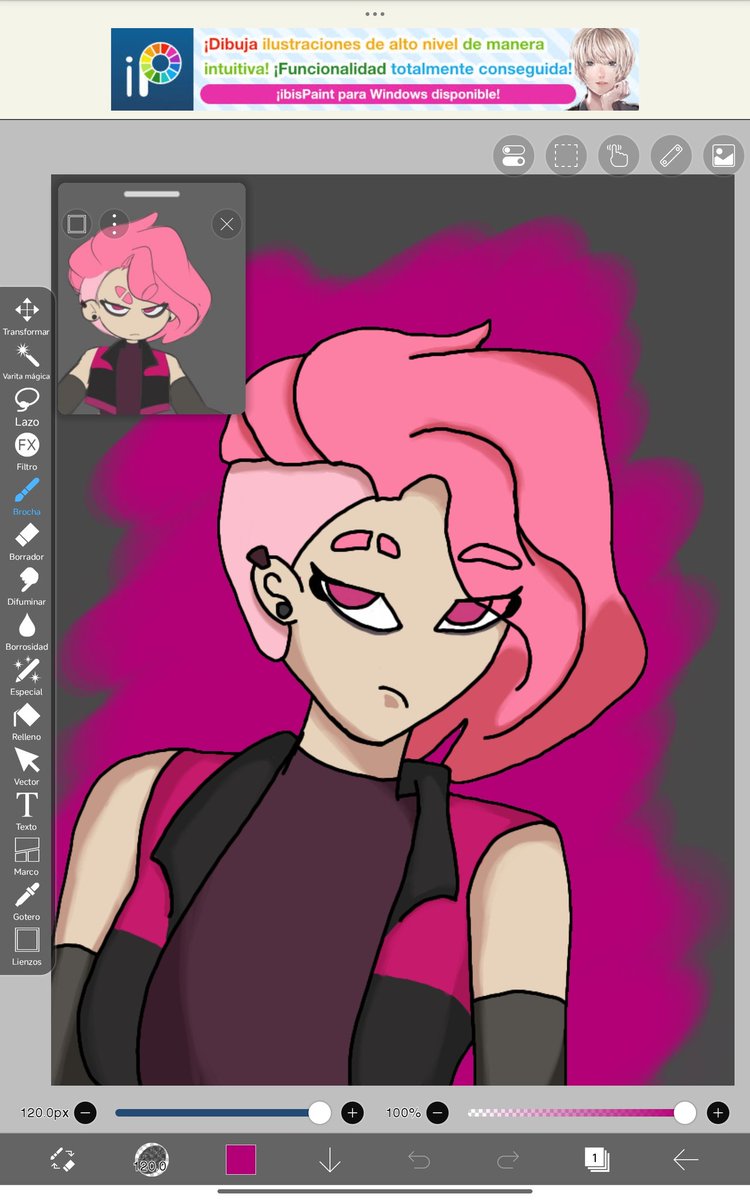The image size is (750, 1200).
Task: Select the Gotero eyedropper tool
Action: [26, 901]
